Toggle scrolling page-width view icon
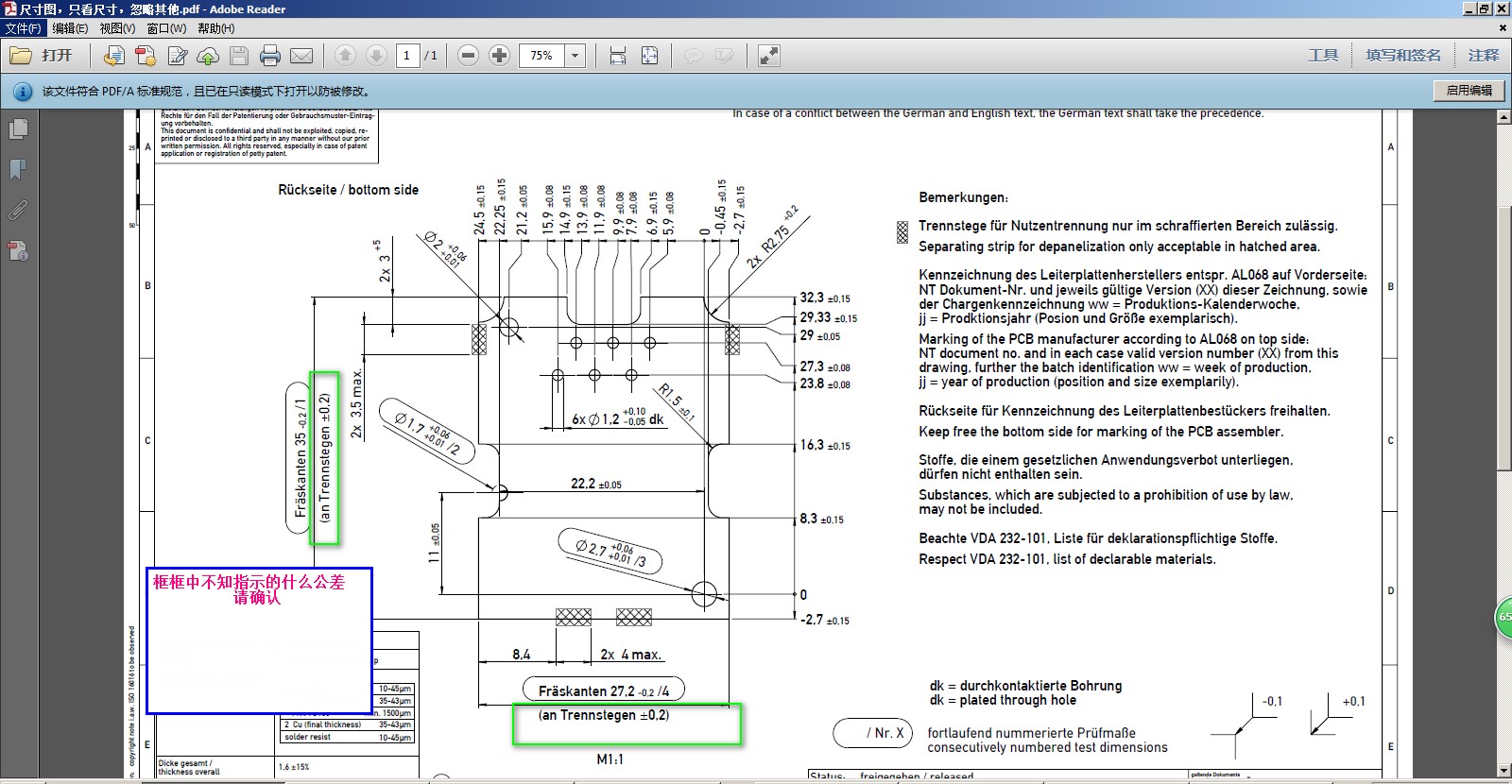The width and height of the screenshot is (1512, 784). tap(618, 56)
